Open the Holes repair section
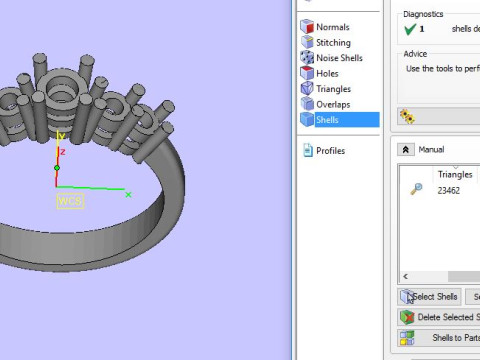The image size is (480, 360). click(320, 73)
